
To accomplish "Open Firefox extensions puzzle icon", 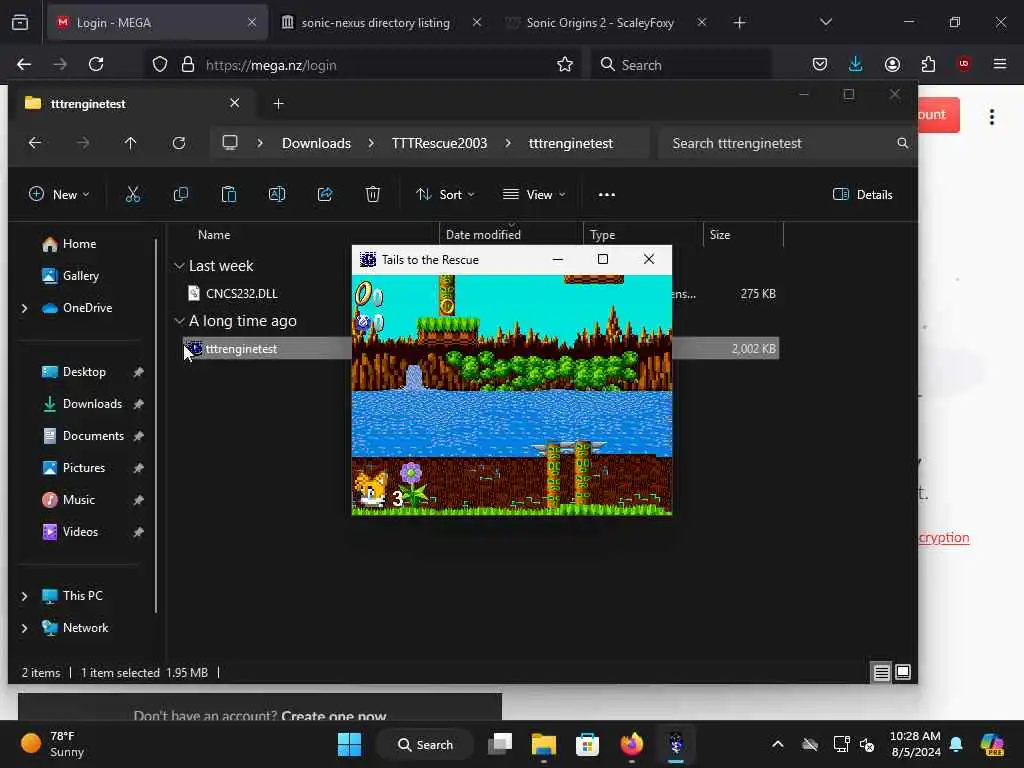I will coord(928,64).
